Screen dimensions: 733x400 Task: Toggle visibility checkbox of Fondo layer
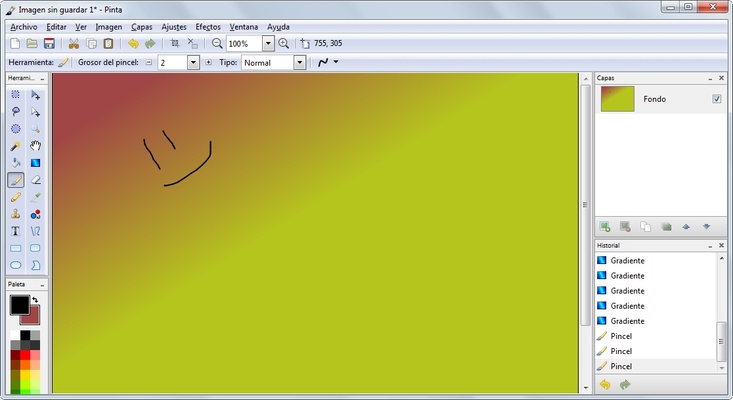[716, 99]
